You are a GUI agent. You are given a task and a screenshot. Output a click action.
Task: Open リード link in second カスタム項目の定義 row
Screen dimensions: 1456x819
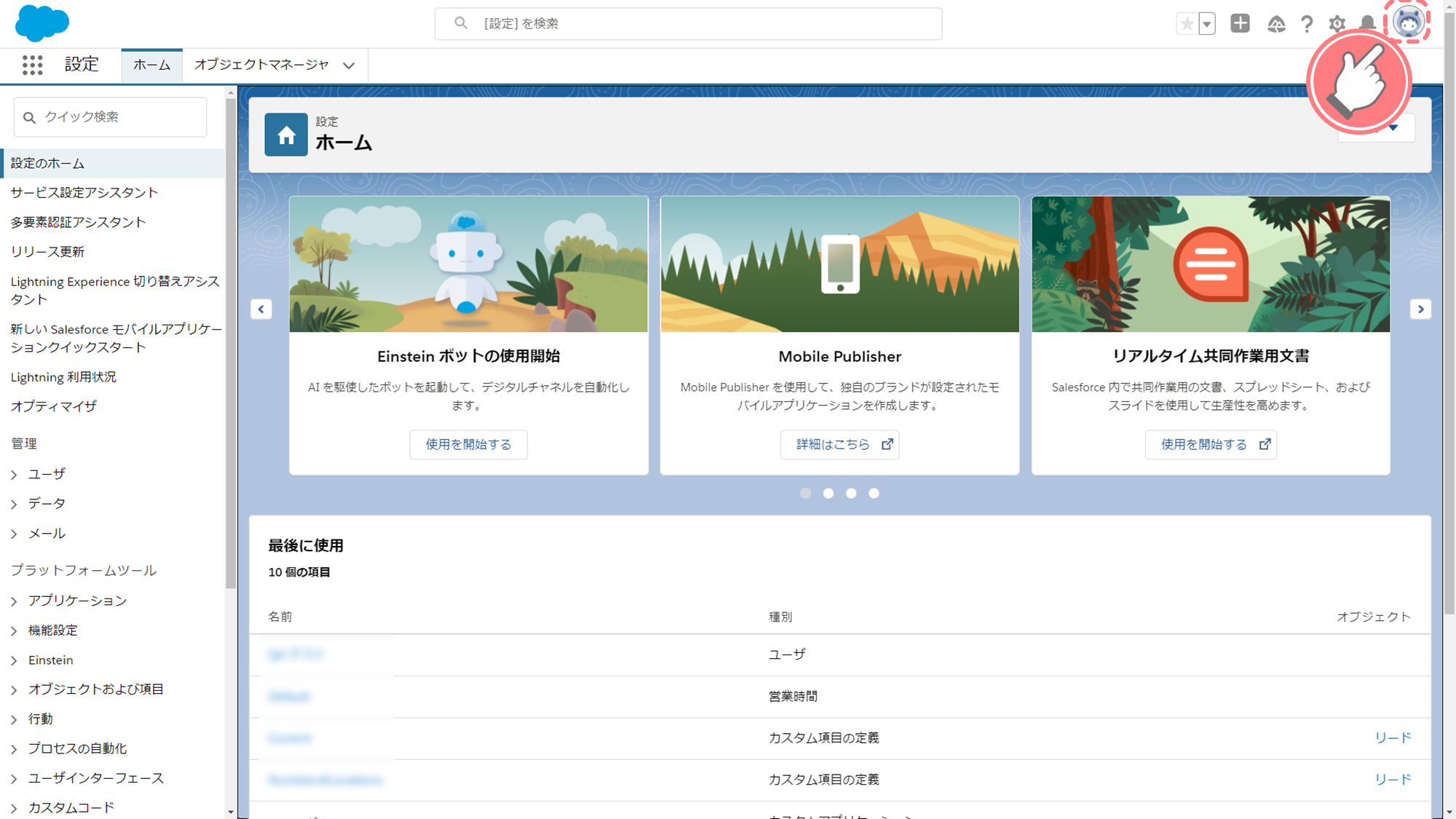[x=1393, y=779]
